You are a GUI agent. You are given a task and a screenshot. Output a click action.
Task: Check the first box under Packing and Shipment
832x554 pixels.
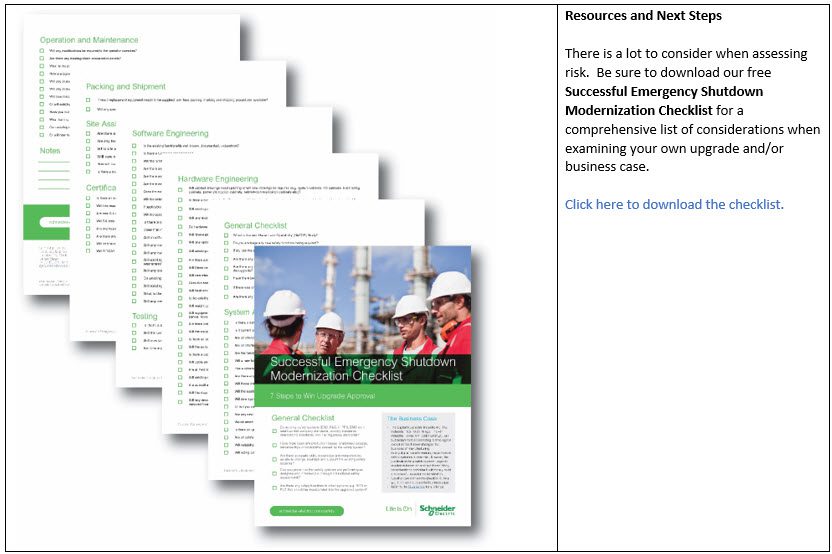[x=89, y=100]
